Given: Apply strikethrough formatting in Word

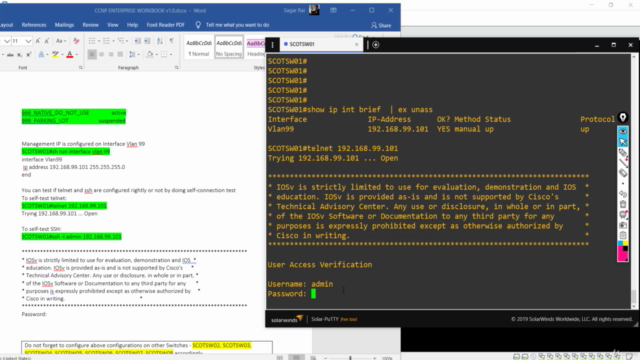Looking at the screenshot, I should pyautogui.click(x=10, y=55).
